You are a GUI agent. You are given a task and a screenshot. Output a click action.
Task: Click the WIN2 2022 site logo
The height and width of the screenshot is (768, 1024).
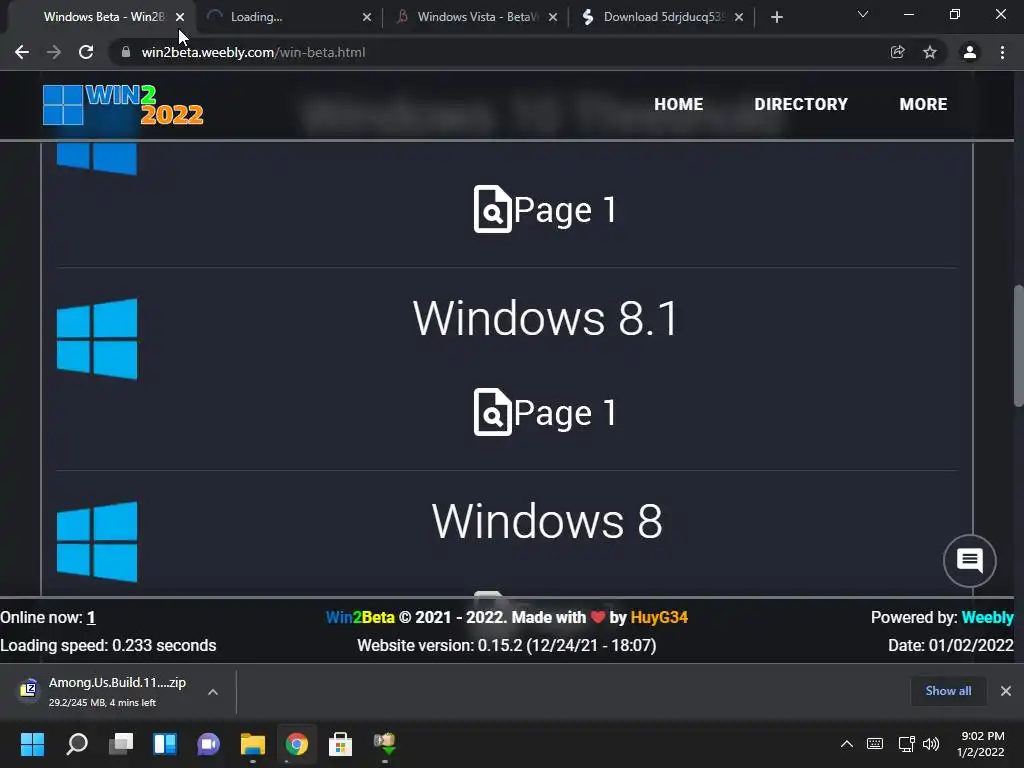(x=123, y=104)
